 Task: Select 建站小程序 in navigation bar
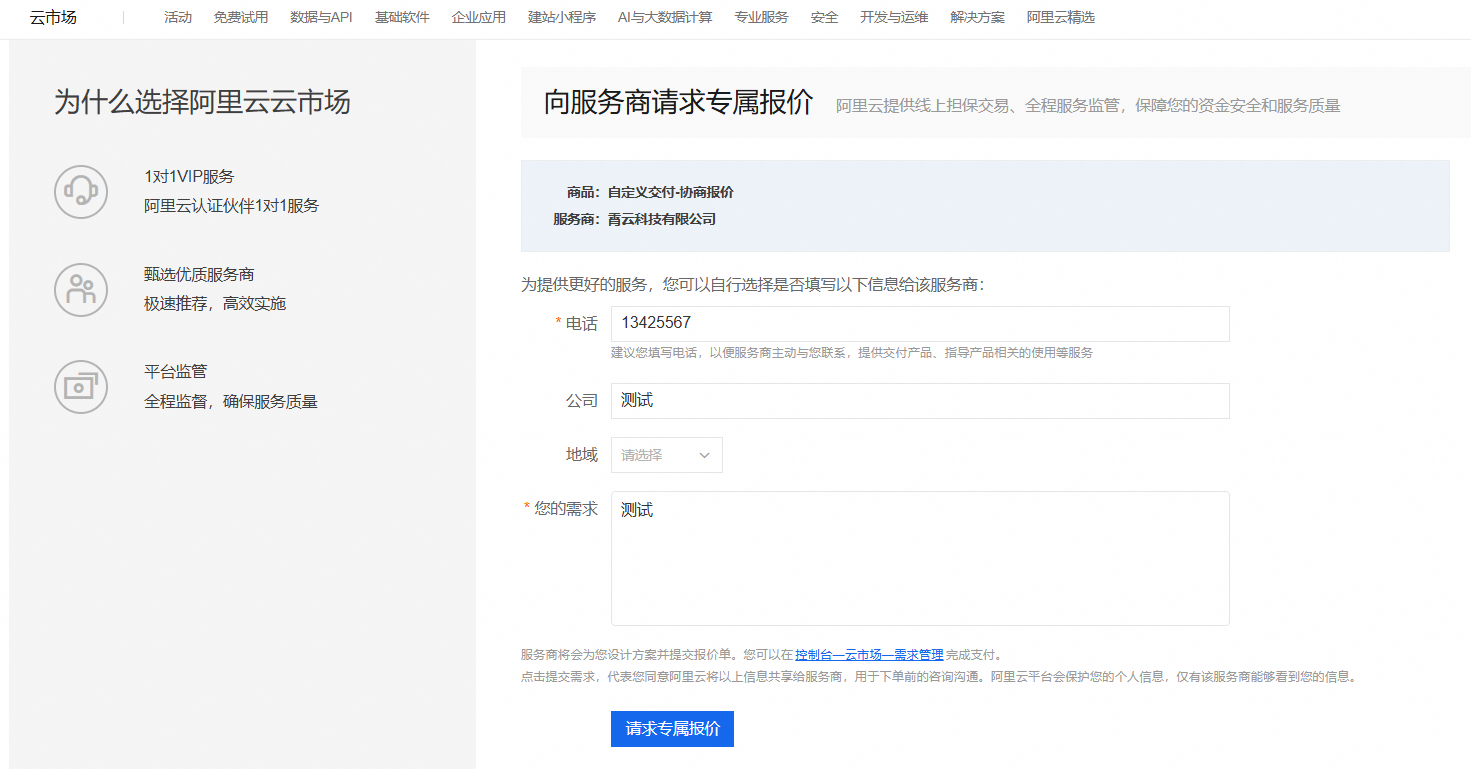[x=562, y=17]
